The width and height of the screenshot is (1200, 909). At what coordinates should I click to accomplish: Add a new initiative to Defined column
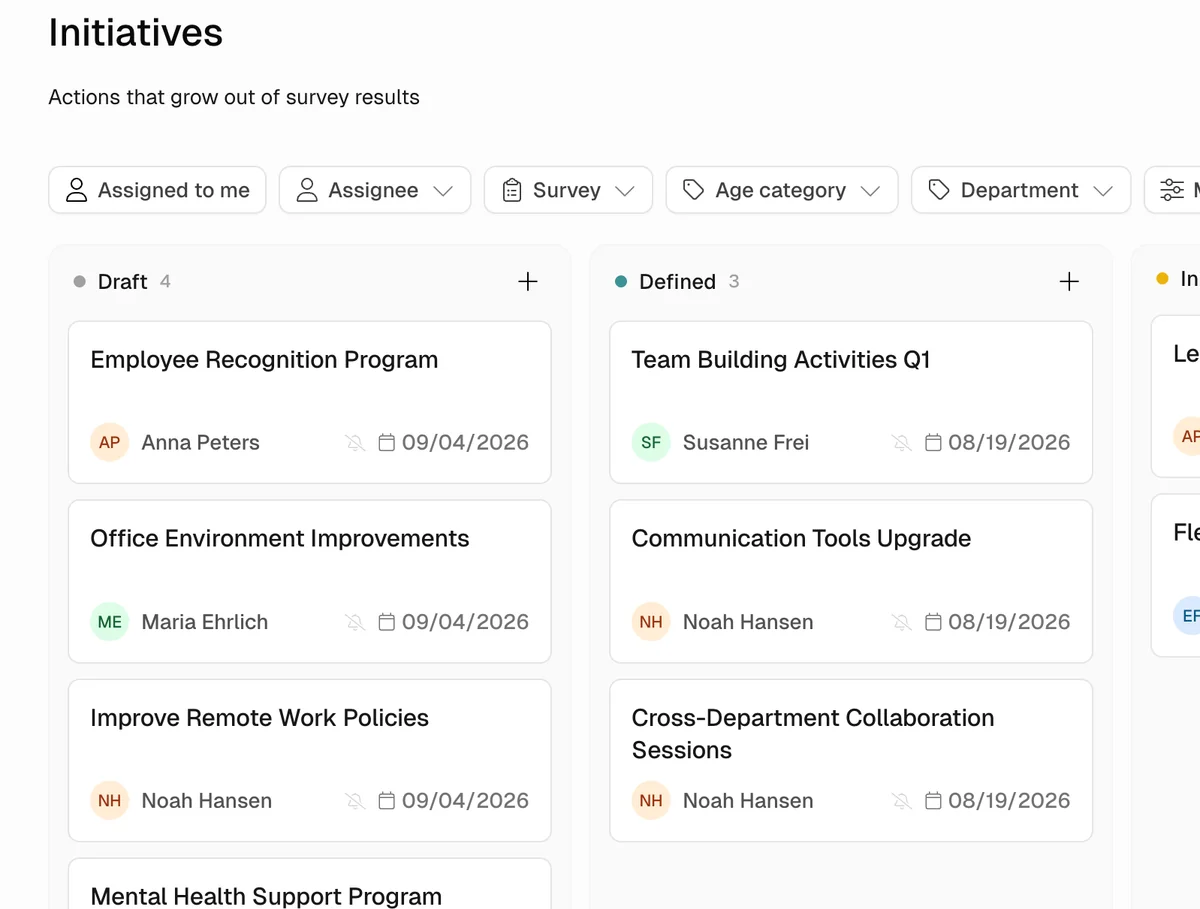pos(1069,282)
